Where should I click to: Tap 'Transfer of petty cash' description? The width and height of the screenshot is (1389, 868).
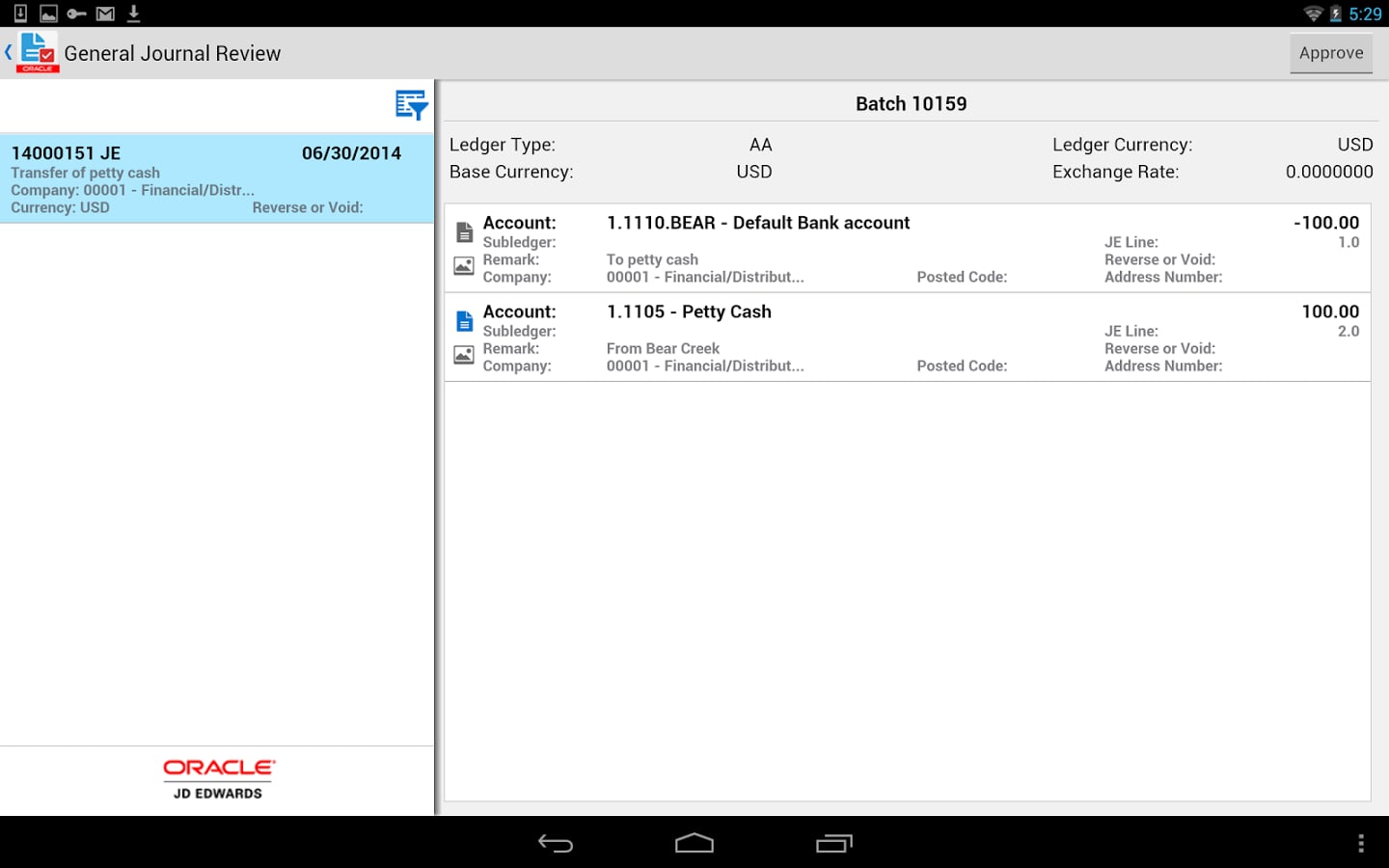pos(86,173)
